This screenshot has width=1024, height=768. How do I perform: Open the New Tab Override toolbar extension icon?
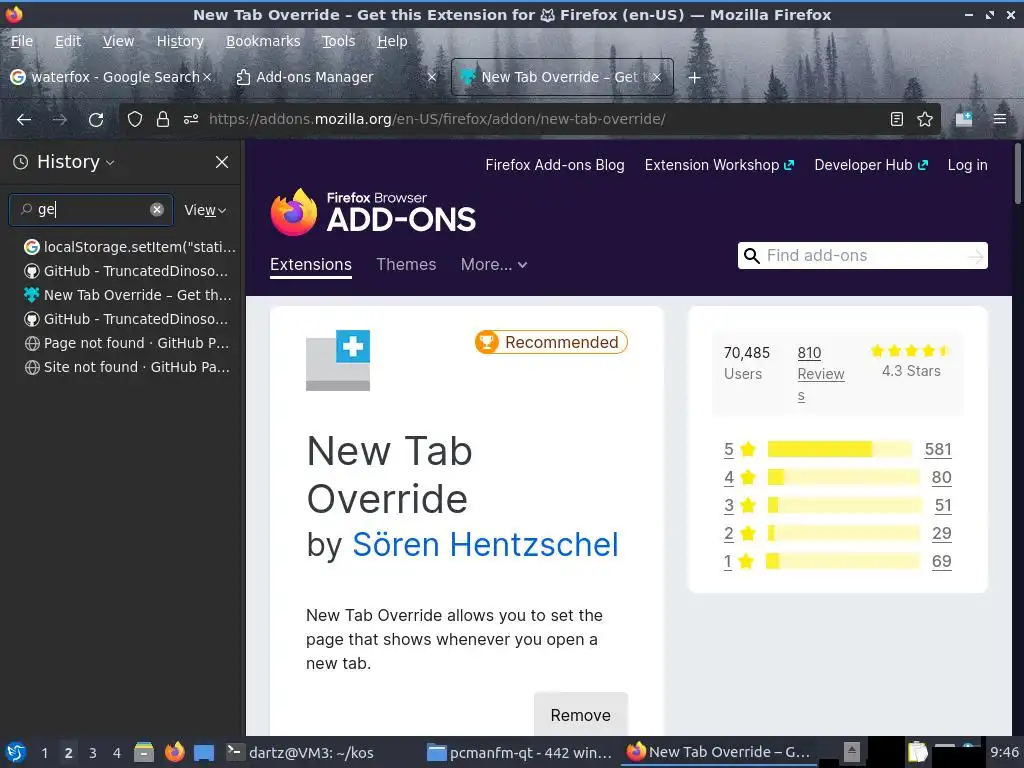pyautogui.click(x=964, y=119)
